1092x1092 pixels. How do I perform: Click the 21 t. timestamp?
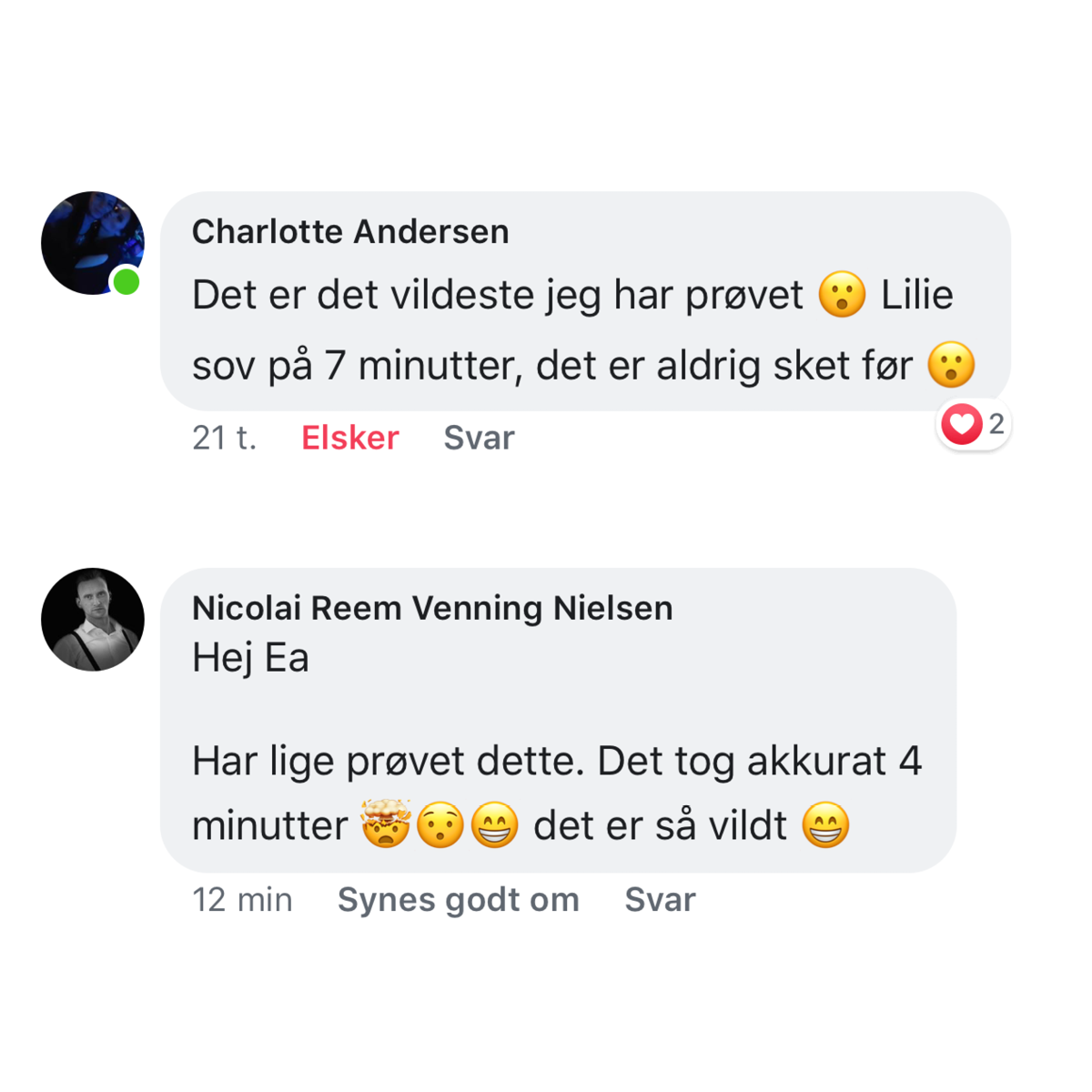pos(224,438)
